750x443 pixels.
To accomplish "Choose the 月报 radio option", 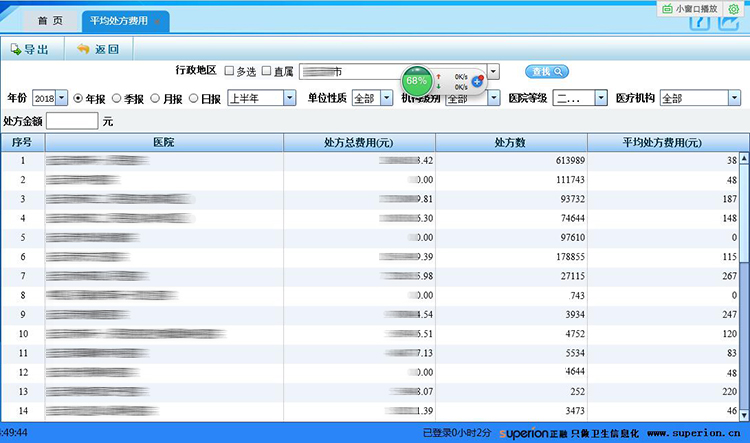I will 155,98.
